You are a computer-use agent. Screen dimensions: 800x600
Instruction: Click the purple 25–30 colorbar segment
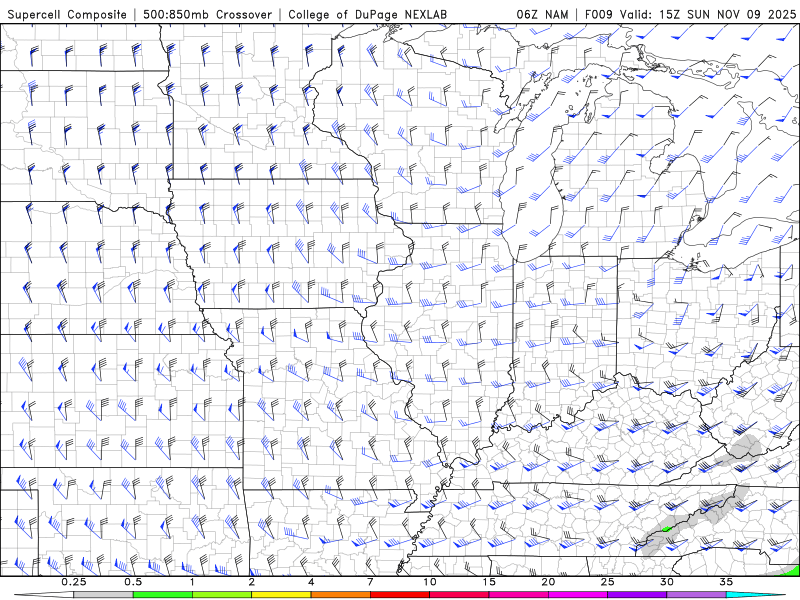click(x=637, y=595)
